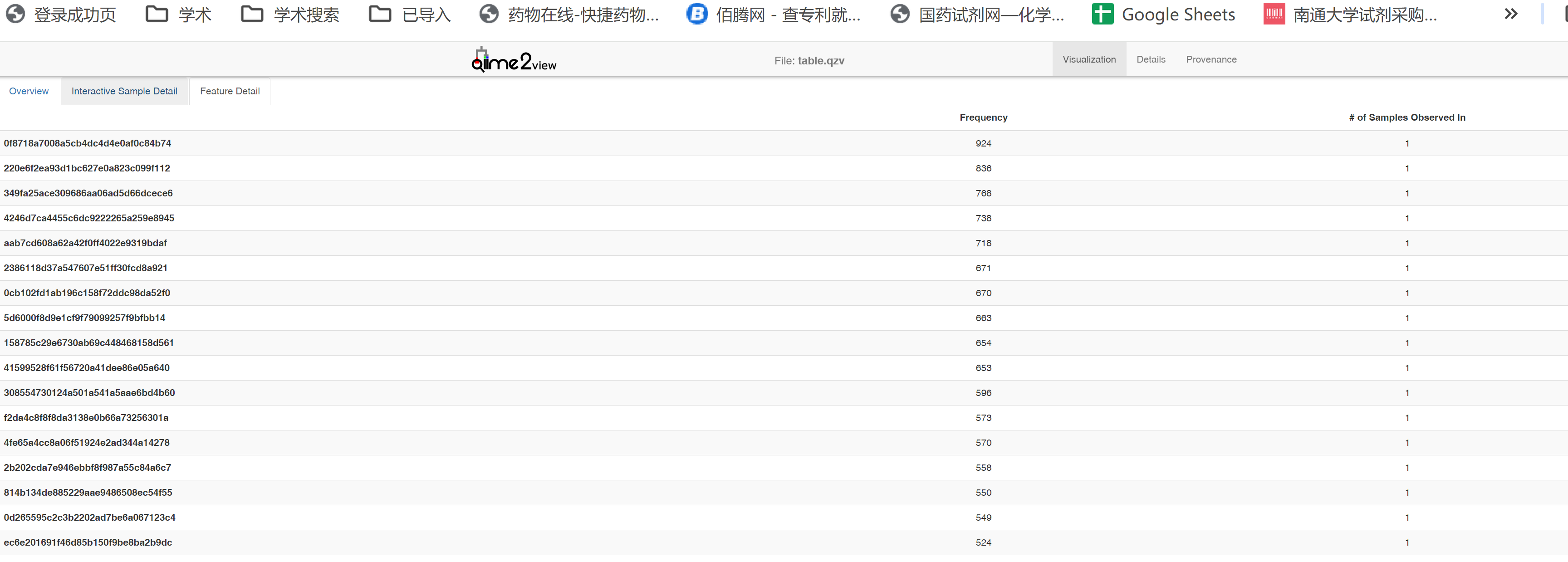Open the 登录成功页 bookmark globe icon
This screenshot has width=1568, height=562.
(15, 14)
